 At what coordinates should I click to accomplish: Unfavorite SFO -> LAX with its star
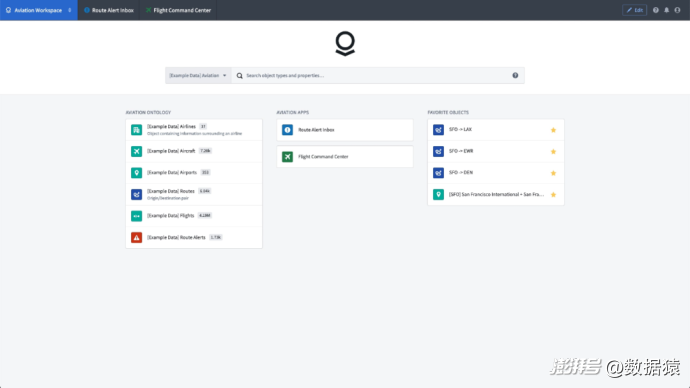pyautogui.click(x=554, y=130)
